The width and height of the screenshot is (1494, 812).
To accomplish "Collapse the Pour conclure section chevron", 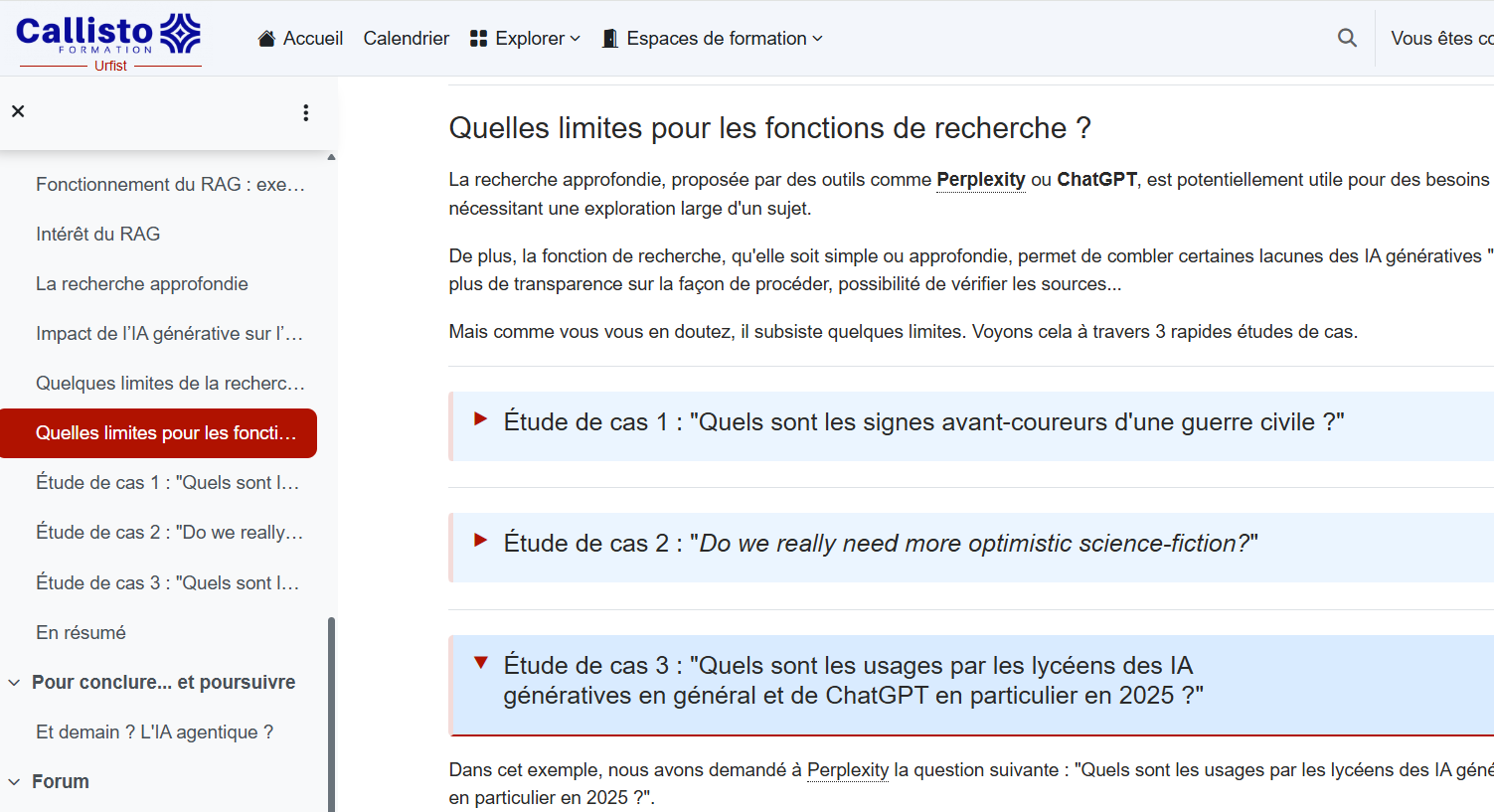I will [x=14, y=683].
